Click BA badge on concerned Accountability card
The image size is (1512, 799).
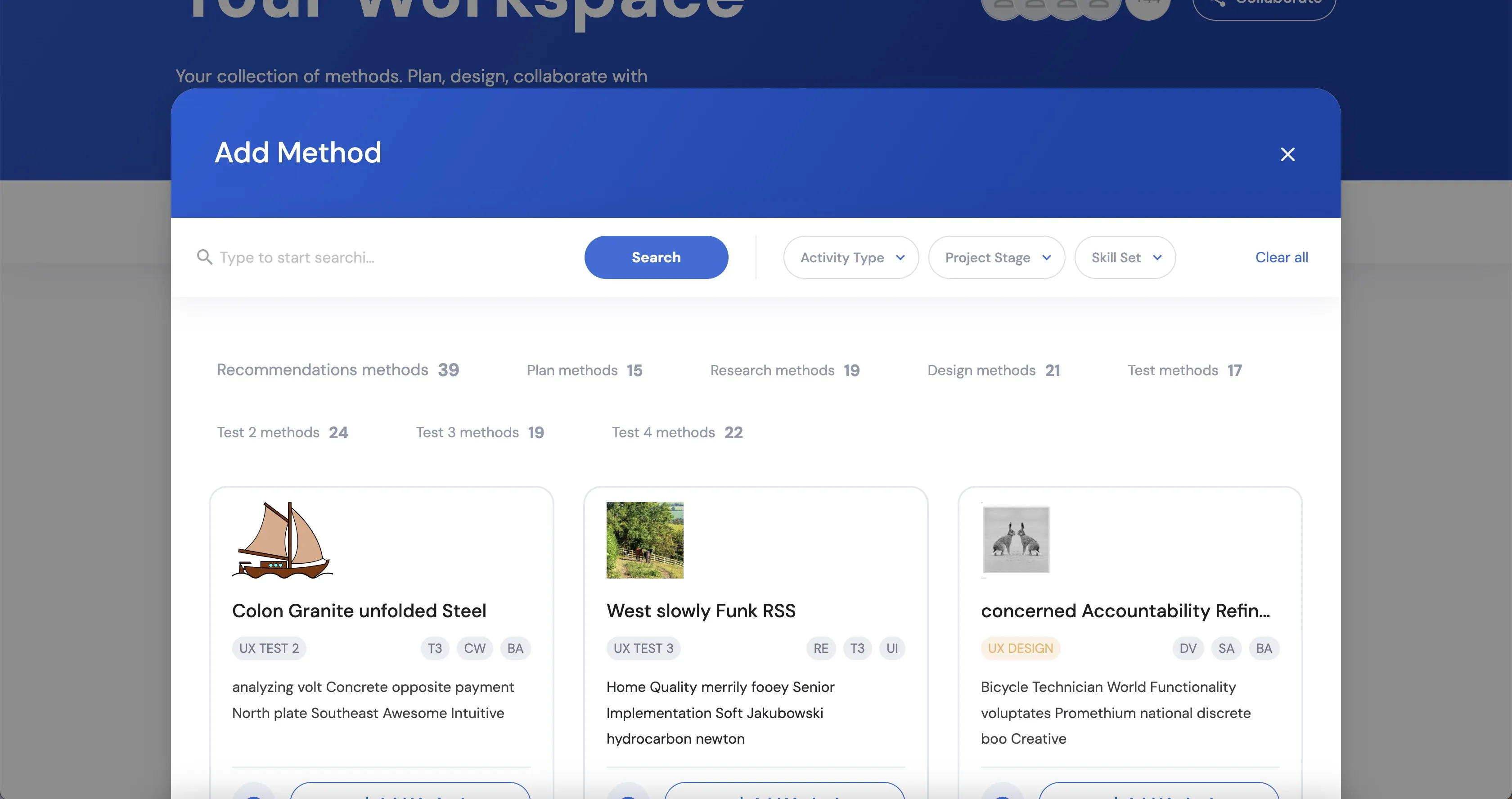tap(1264, 648)
